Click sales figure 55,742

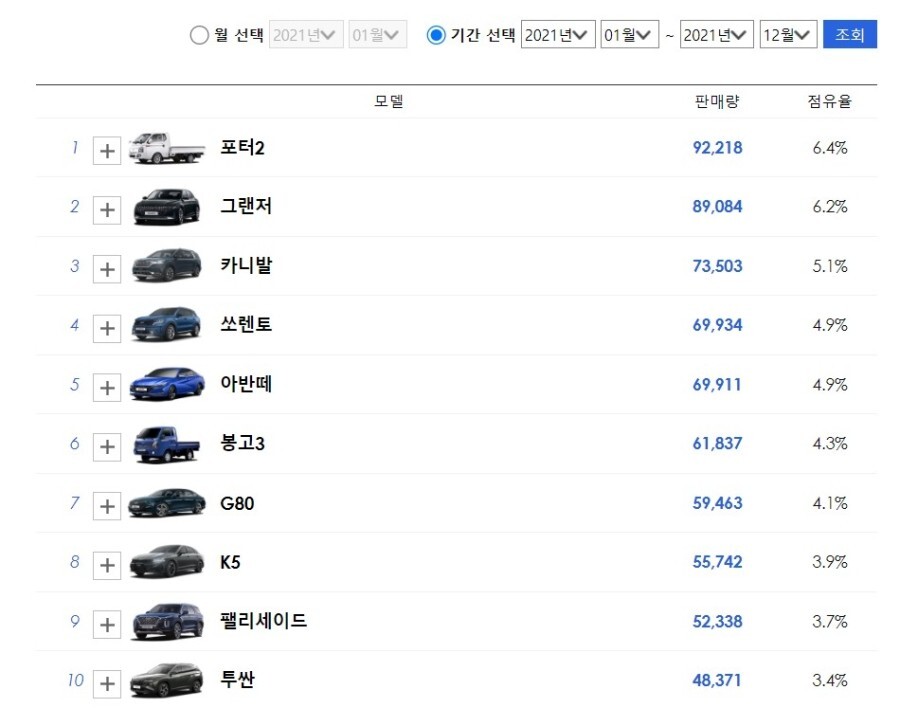717,562
